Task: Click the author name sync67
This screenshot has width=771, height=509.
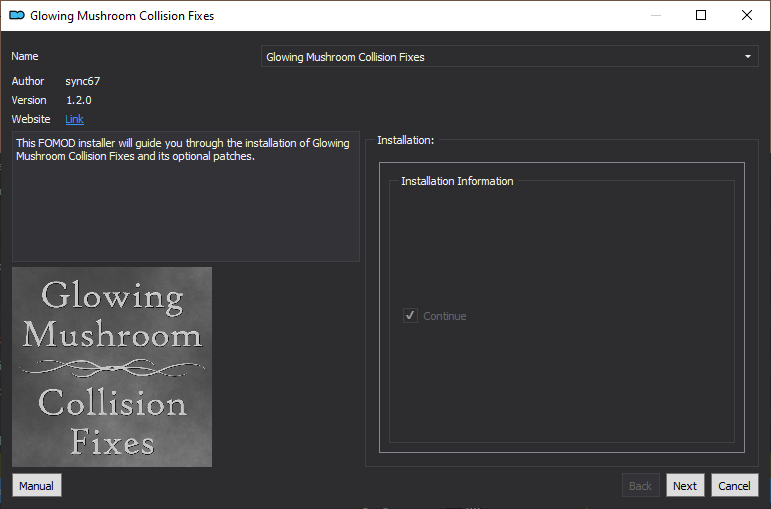Action: [x=83, y=81]
